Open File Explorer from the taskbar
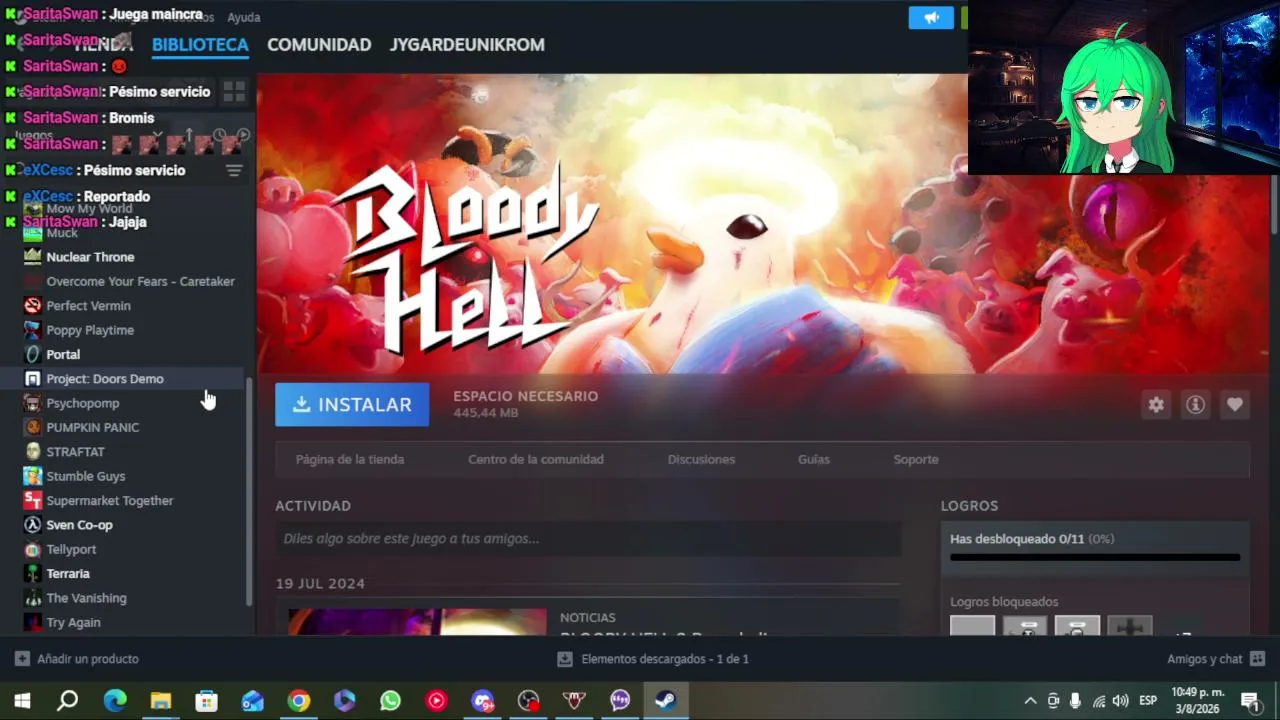This screenshot has width=1280, height=720. 161,701
